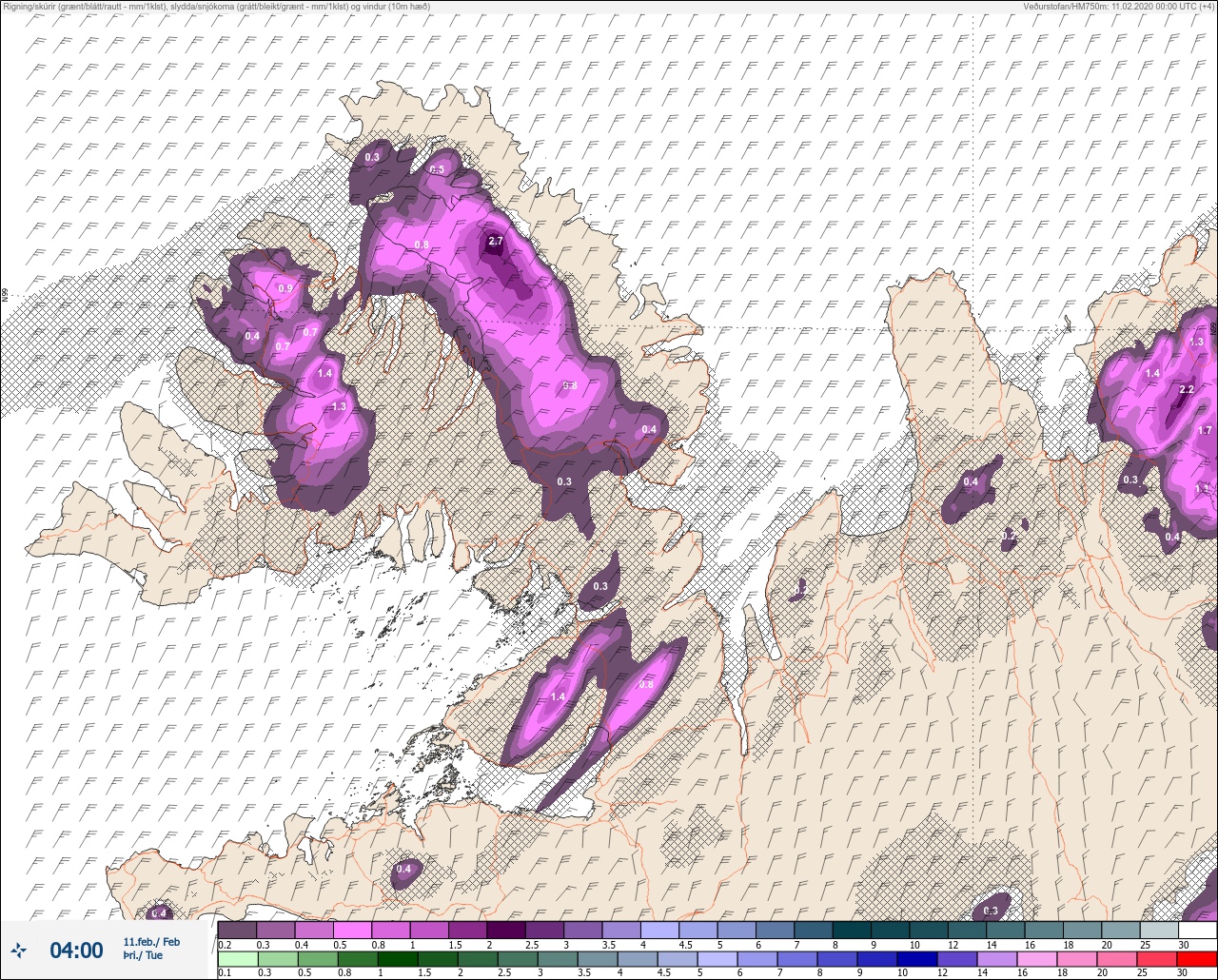Pick the darkest purple swatch labeled 2 in top legend
Viewport: 1218px width, 980px height.
point(505,930)
